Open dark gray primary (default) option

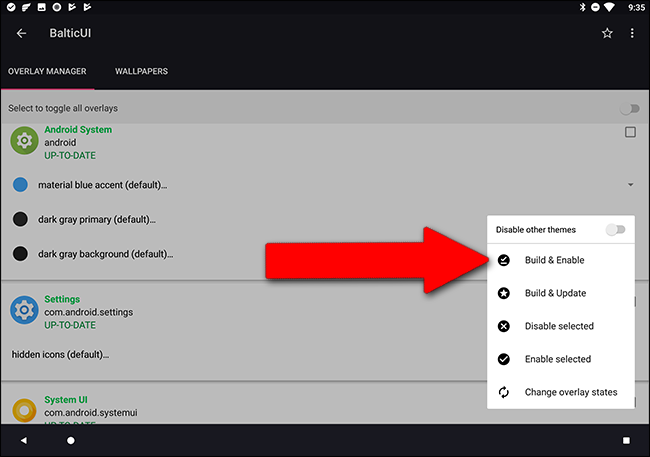click(x=97, y=219)
